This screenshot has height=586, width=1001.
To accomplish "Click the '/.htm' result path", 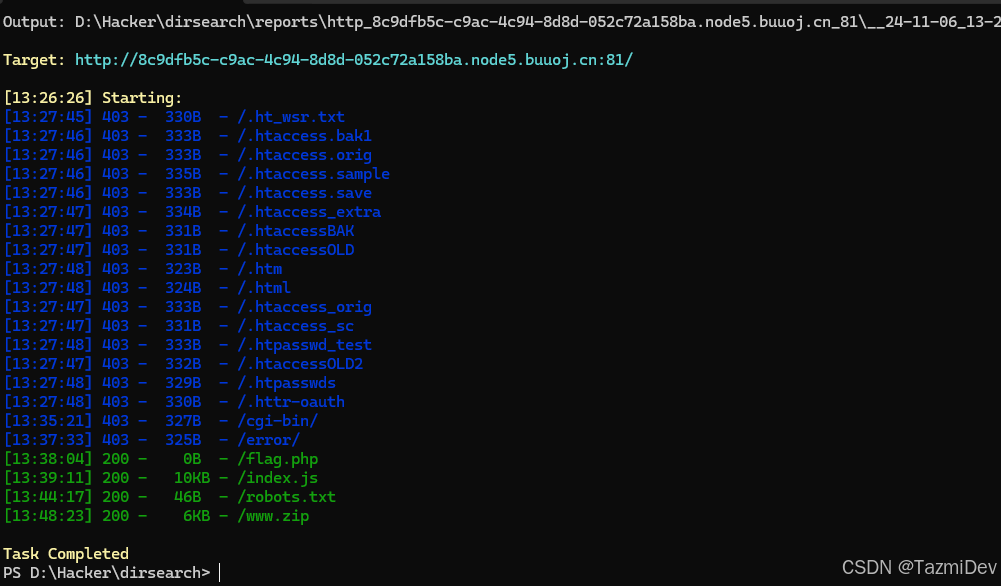I will coord(259,269).
